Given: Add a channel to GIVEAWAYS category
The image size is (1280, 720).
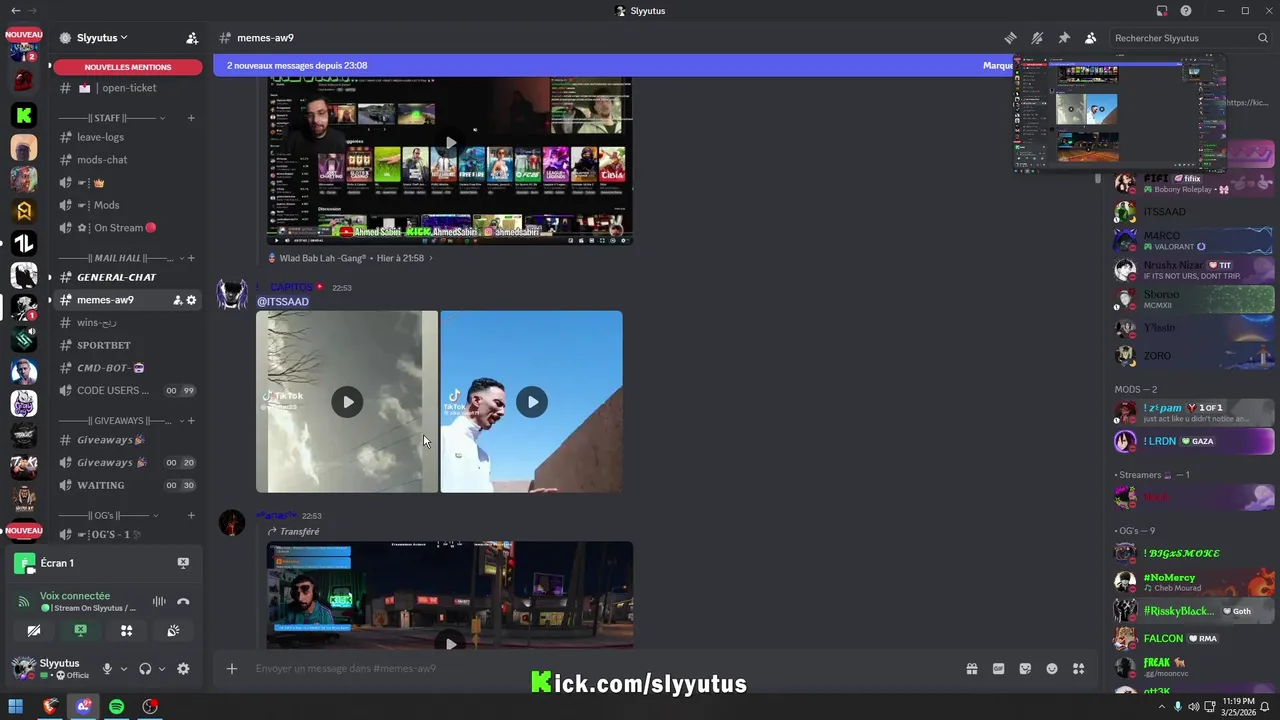Looking at the screenshot, I should click(191, 421).
